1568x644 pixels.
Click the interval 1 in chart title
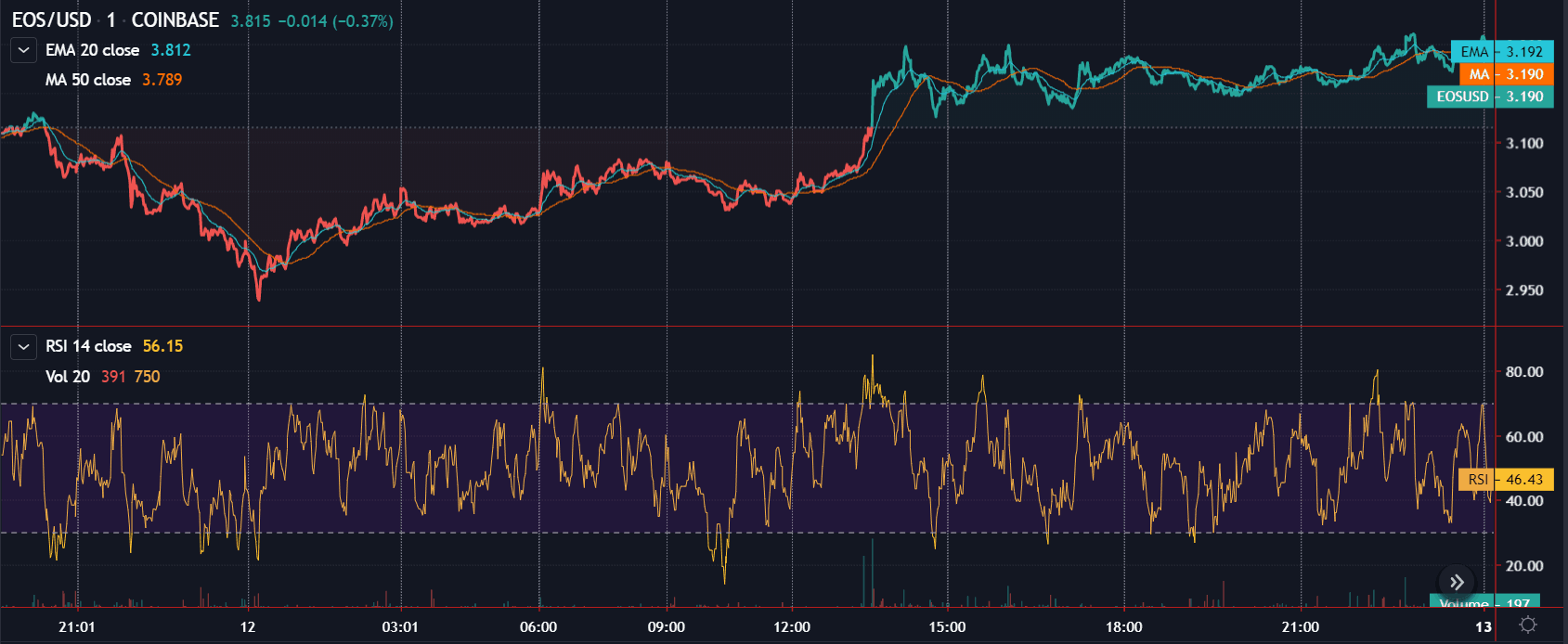(111, 19)
